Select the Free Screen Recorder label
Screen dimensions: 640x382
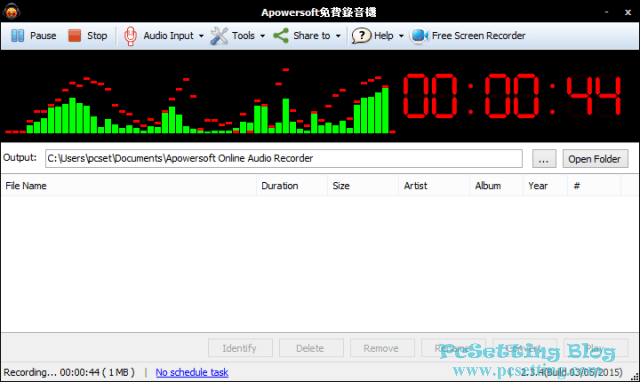478,36
